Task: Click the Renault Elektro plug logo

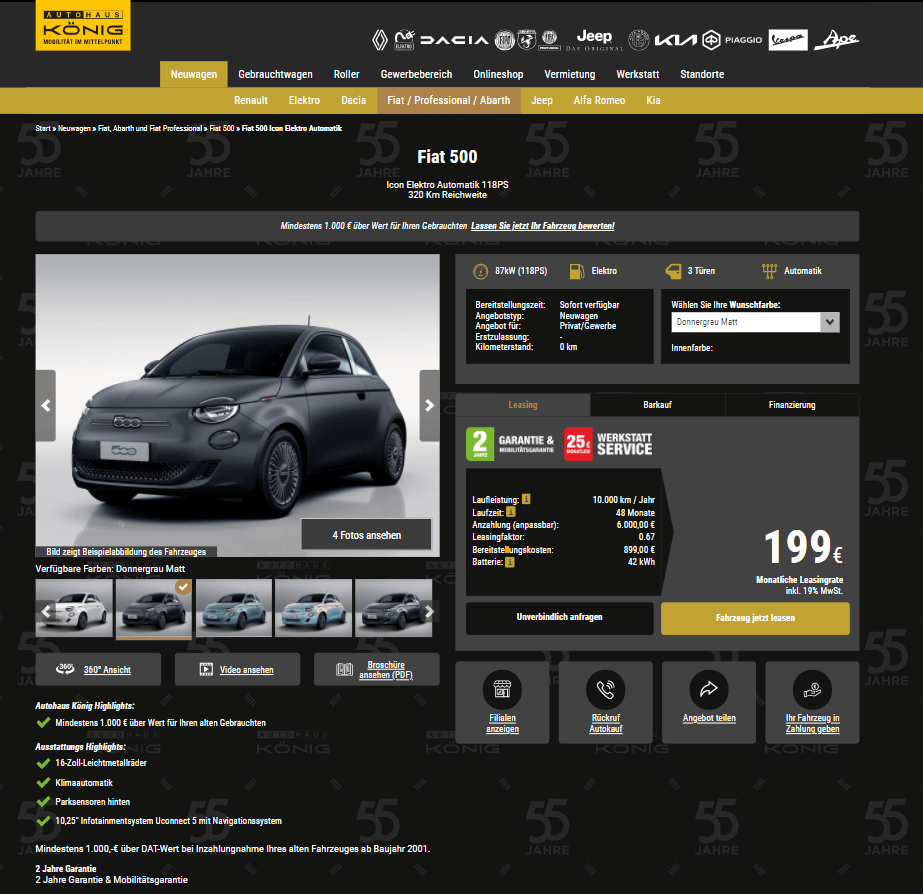Action: coord(404,39)
